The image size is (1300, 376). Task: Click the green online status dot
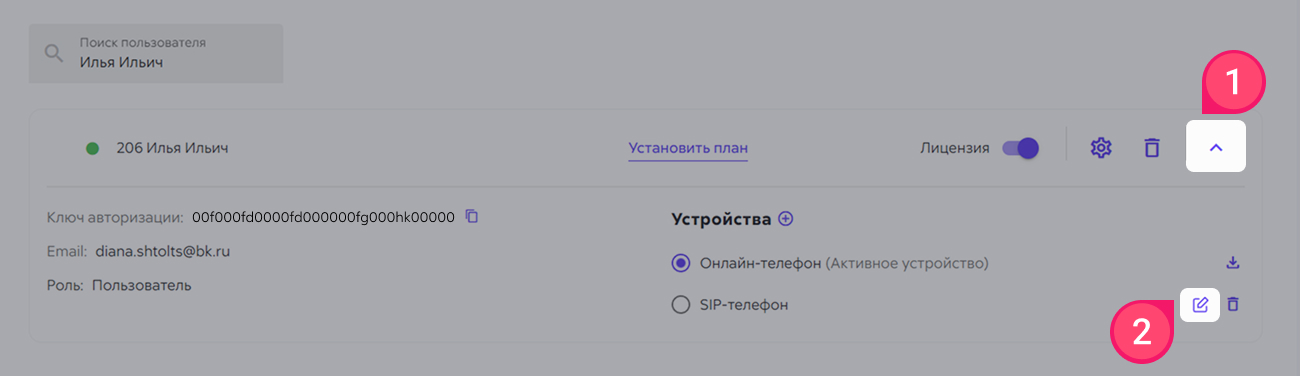[x=92, y=148]
